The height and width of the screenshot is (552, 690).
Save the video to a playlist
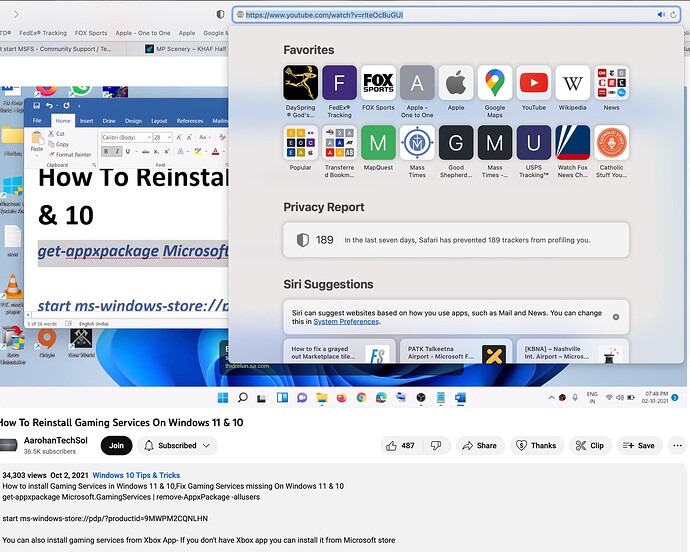[639, 445]
